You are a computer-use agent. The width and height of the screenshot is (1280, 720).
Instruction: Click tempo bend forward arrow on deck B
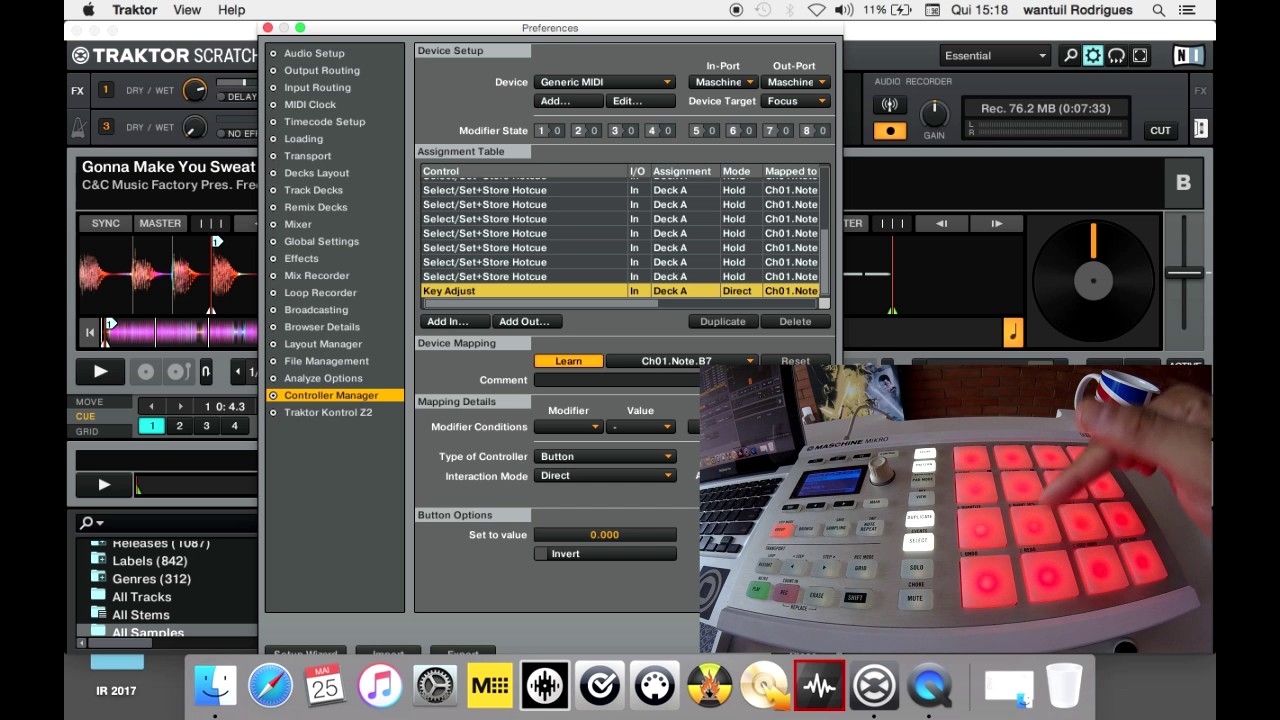click(996, 224)
